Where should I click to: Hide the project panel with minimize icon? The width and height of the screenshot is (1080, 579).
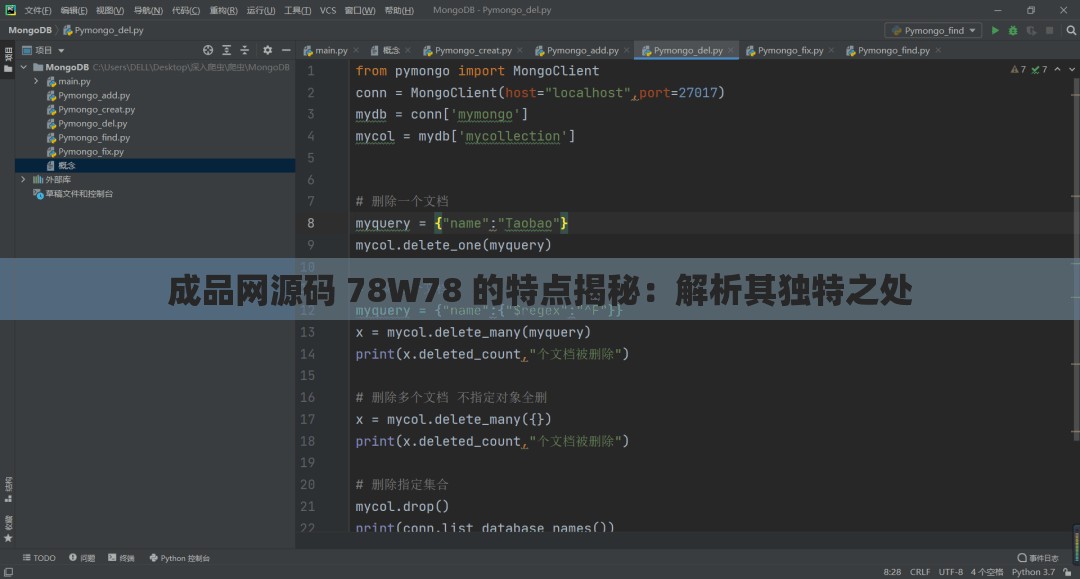pyautogui.click(x=286, y=49)
